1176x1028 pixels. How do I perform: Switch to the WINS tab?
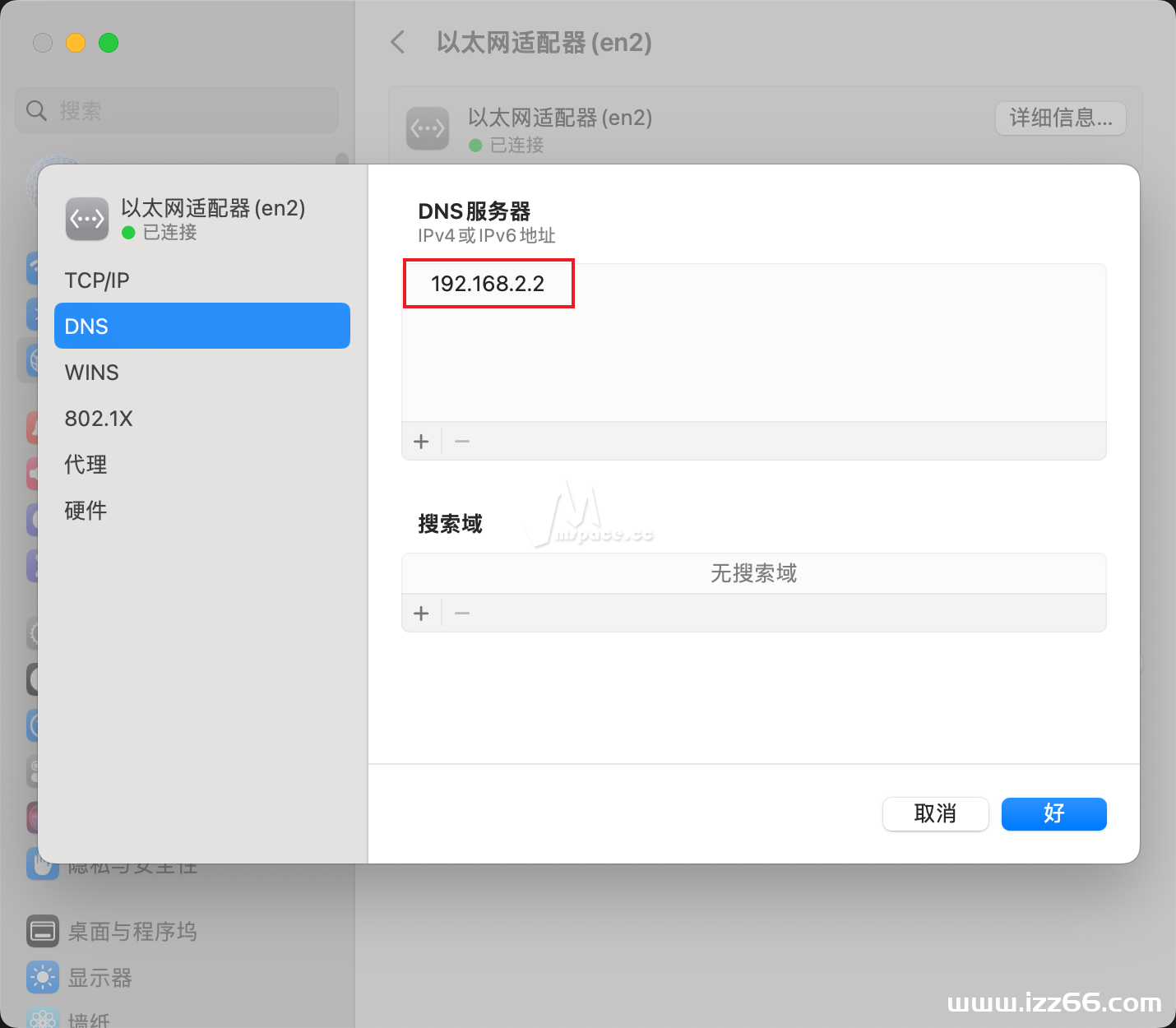(x=91, y=372)
